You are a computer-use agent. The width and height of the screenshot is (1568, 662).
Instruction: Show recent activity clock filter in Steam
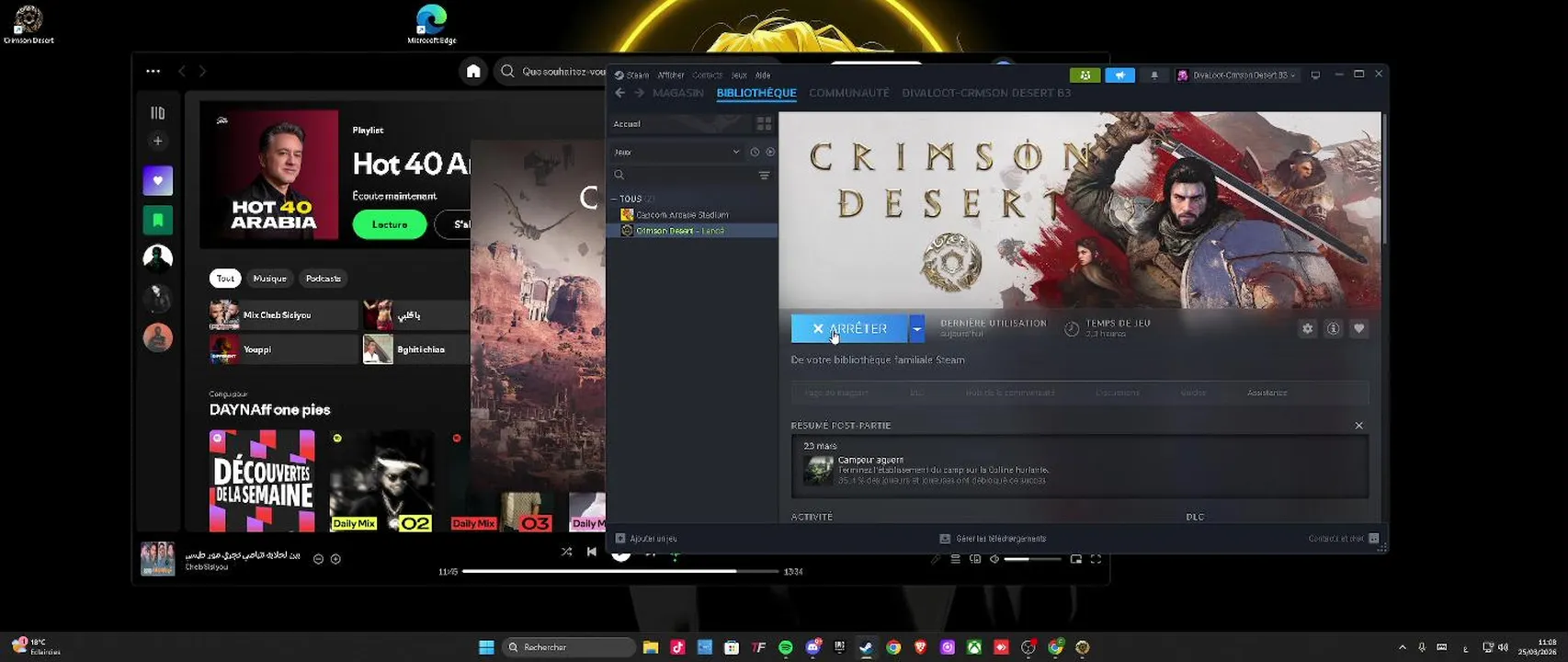755,152
